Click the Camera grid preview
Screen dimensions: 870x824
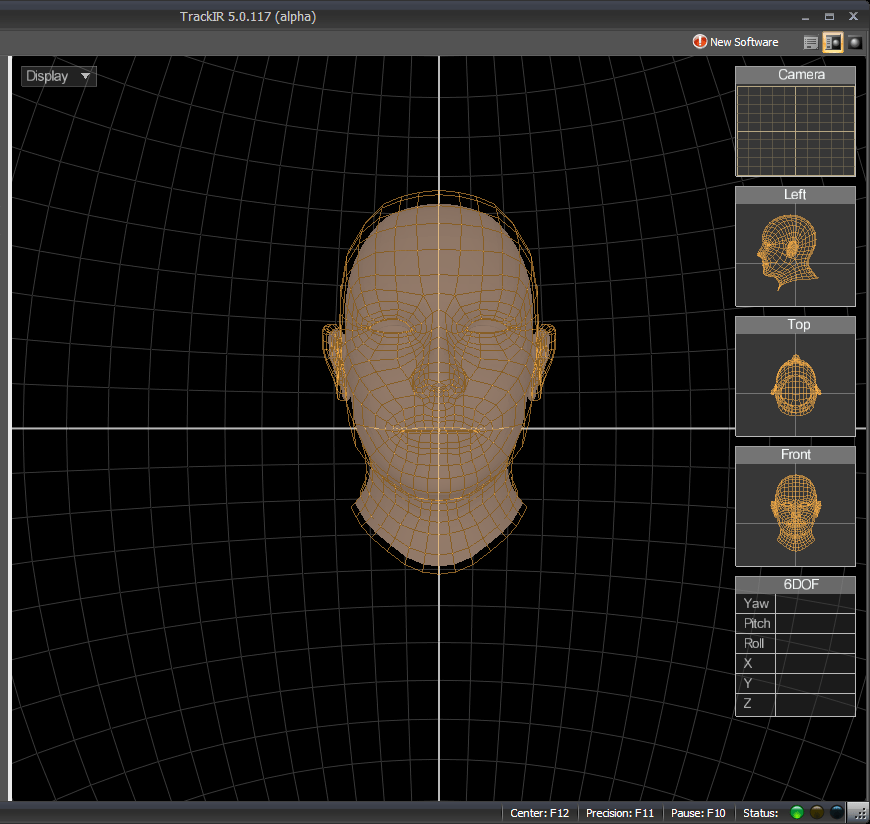click(795, 131)
